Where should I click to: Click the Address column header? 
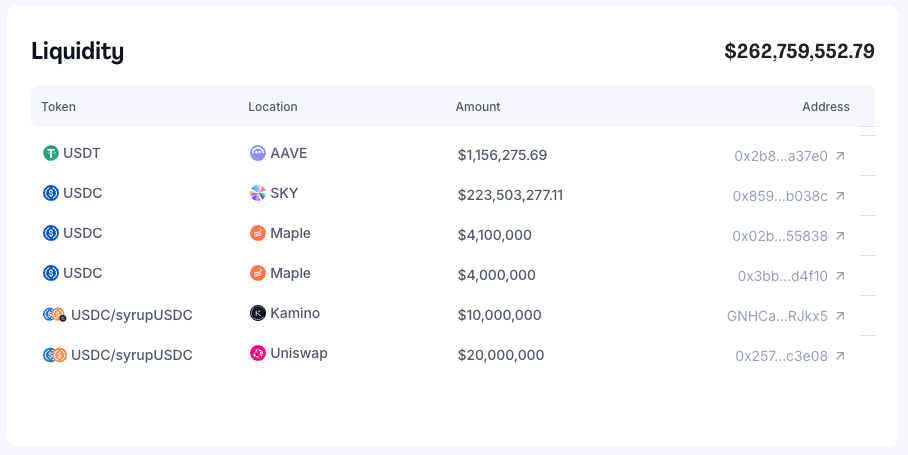pos(825,107)
